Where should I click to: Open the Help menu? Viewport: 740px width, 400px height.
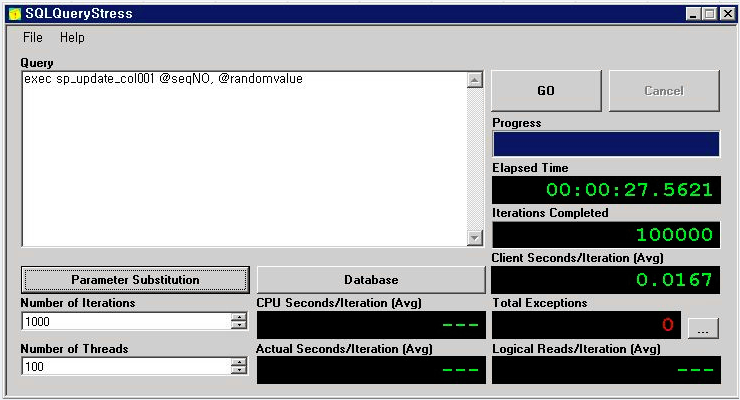click(x=72, y=37)
